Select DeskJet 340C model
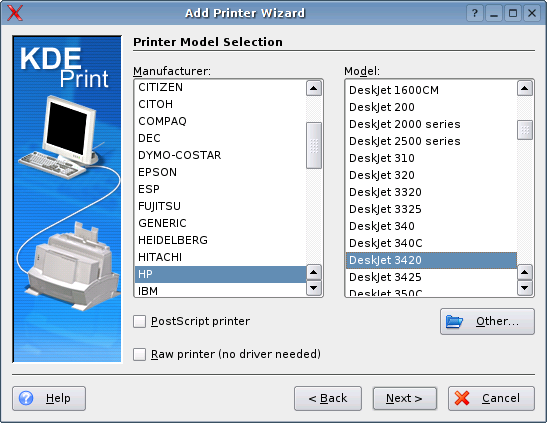The width and height of the screenshot is (547, 423). (x=431, y=243)
